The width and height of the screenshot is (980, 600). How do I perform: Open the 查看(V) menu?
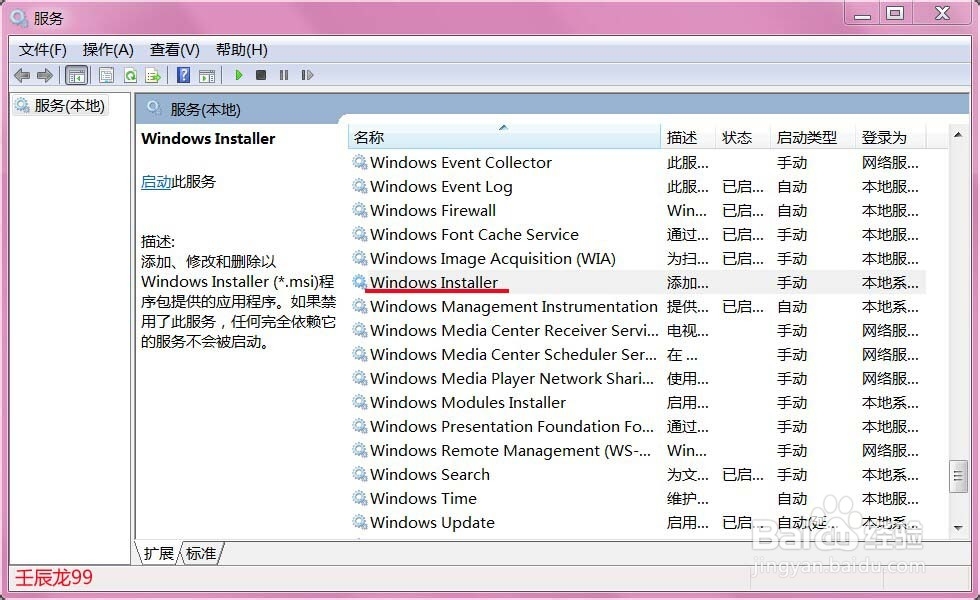[x=174, y=50]
